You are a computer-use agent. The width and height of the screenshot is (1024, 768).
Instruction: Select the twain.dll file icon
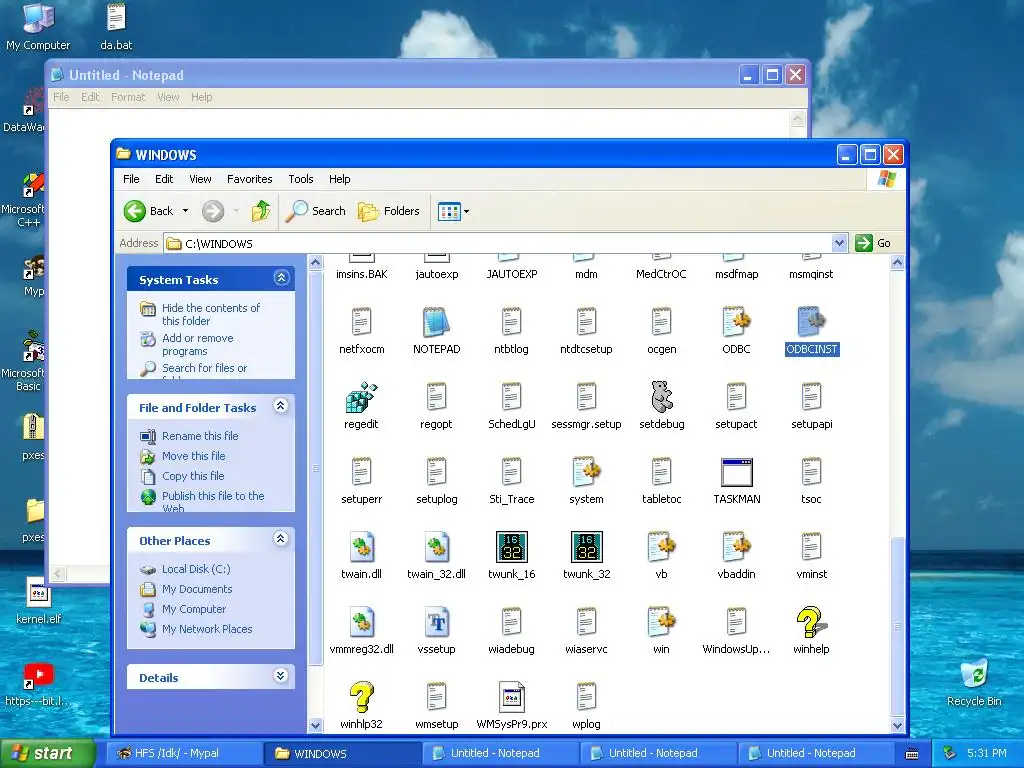click(361, 547)
